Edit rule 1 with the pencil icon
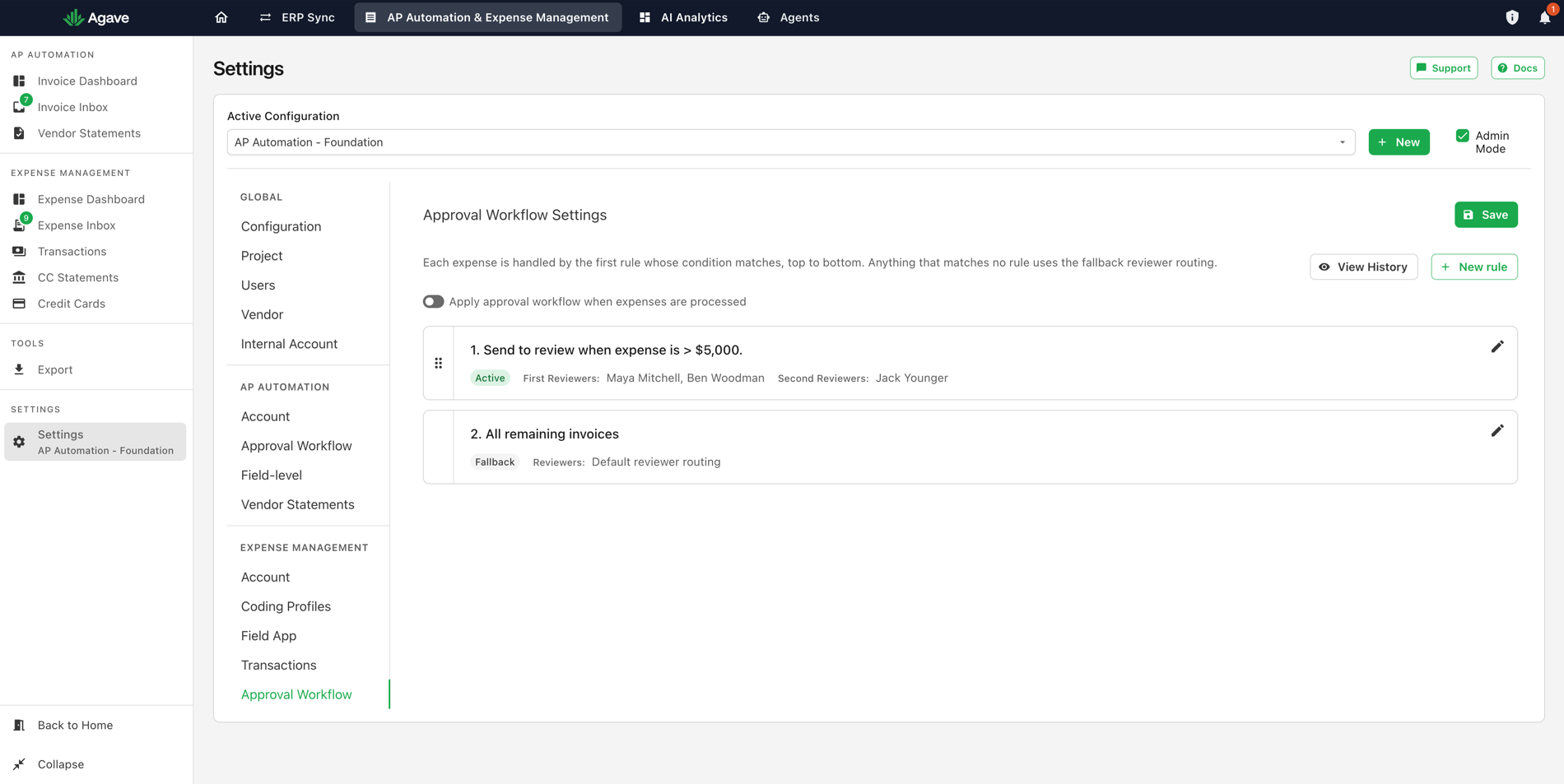 click(1497, 347)
